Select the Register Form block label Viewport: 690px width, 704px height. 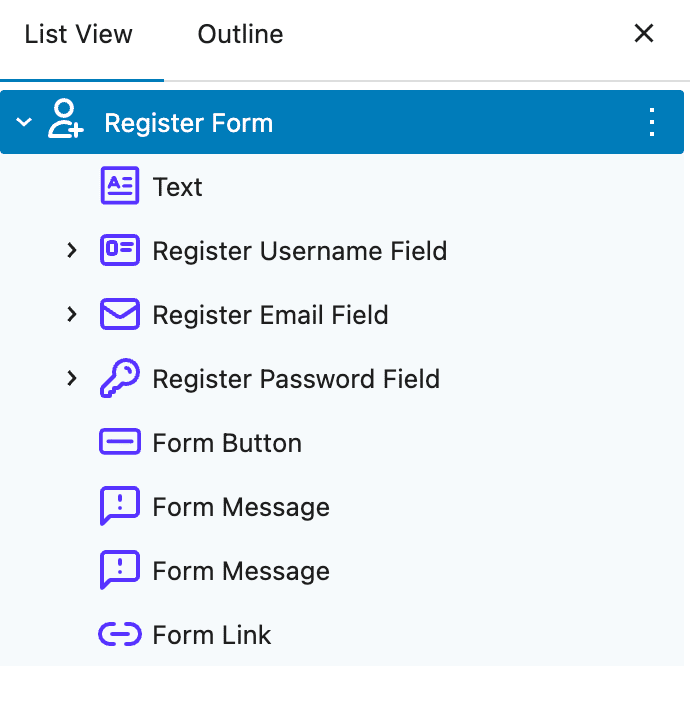pos(188,123)
